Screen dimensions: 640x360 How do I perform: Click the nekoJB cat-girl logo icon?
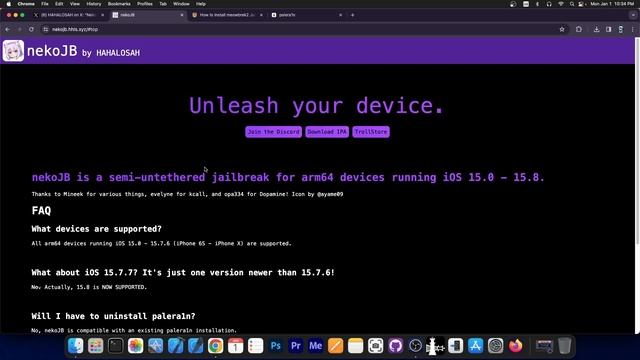pyautogui.click(x=13, y=51)
